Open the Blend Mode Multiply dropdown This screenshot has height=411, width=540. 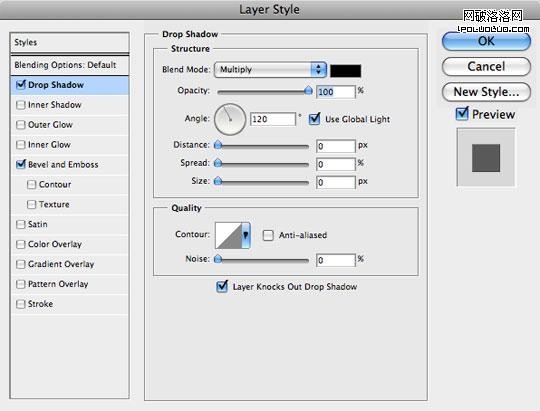[x=270, y=70]
